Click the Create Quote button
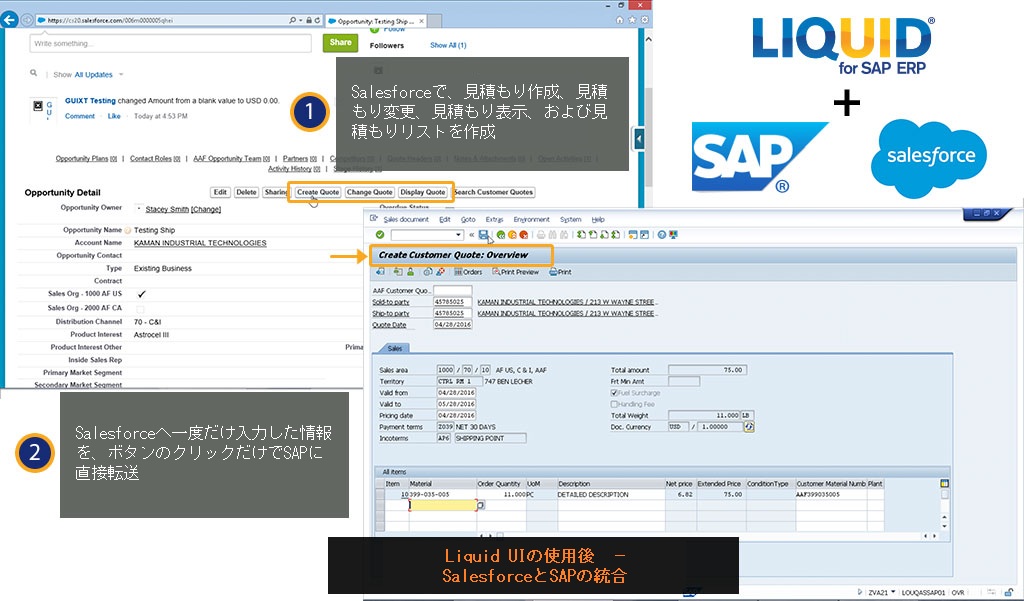 (317, 192)
